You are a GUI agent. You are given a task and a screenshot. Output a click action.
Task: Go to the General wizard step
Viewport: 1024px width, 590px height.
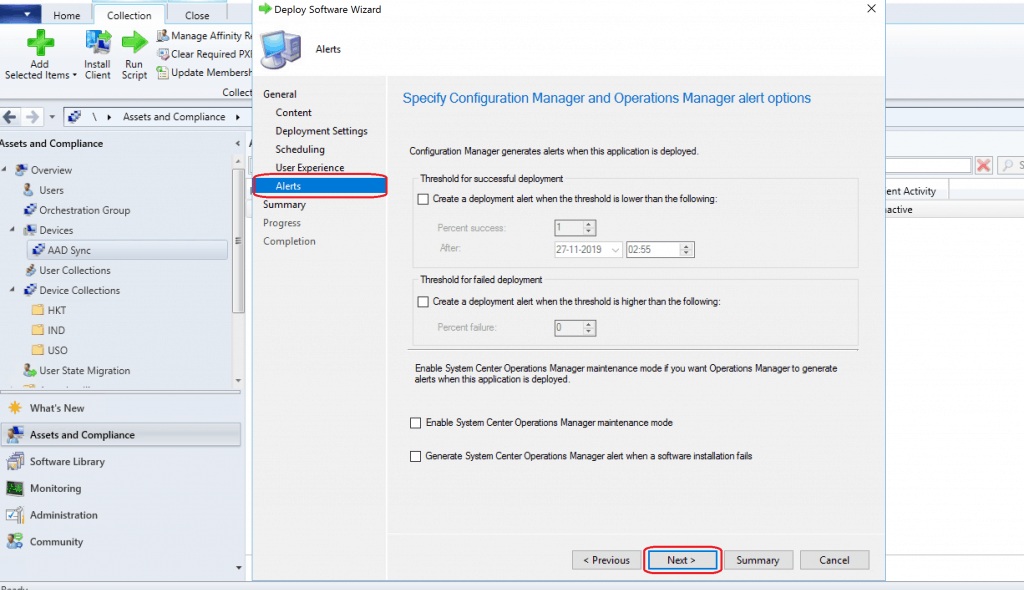pyautogui.click(x=280, y=94)
